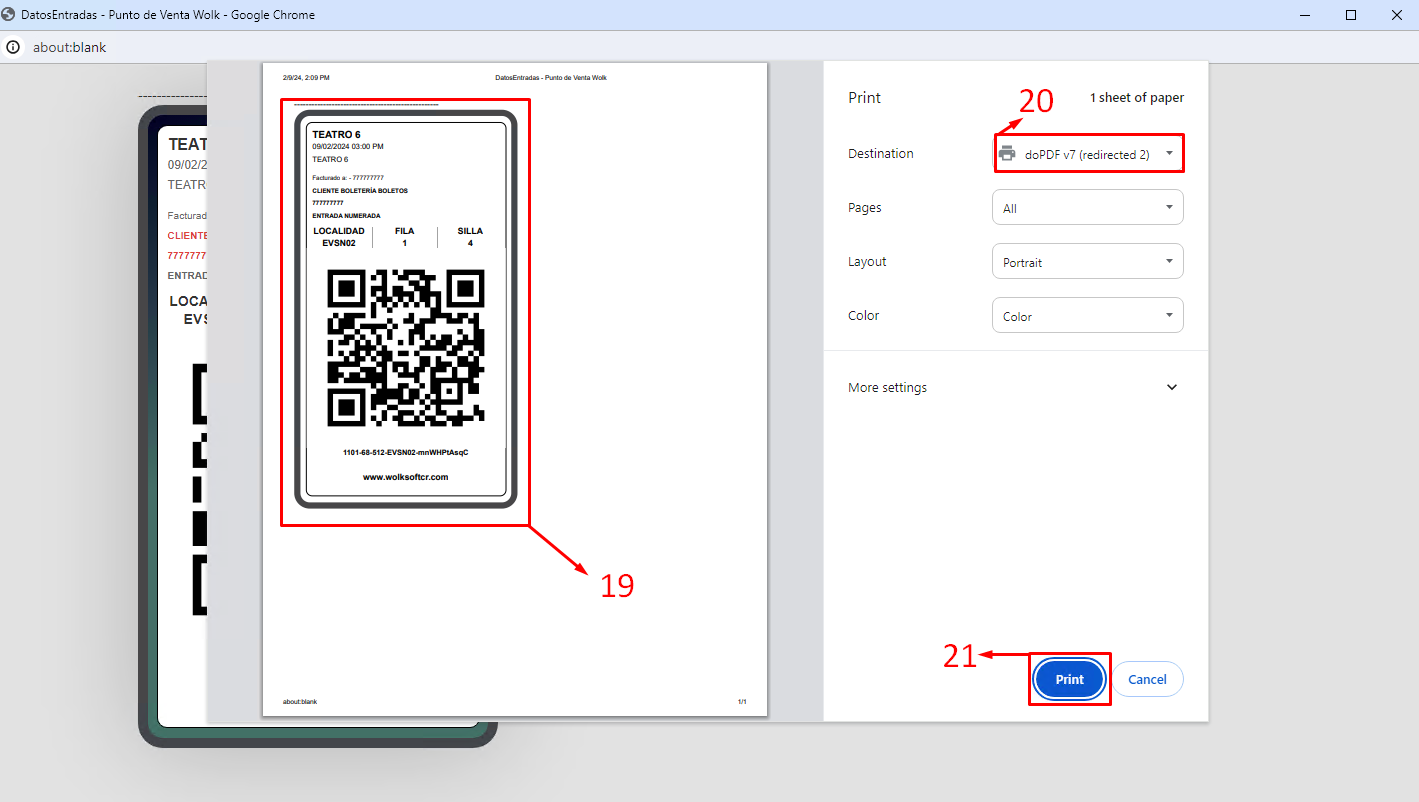Click the QR code in the print preview

point(406,347)
